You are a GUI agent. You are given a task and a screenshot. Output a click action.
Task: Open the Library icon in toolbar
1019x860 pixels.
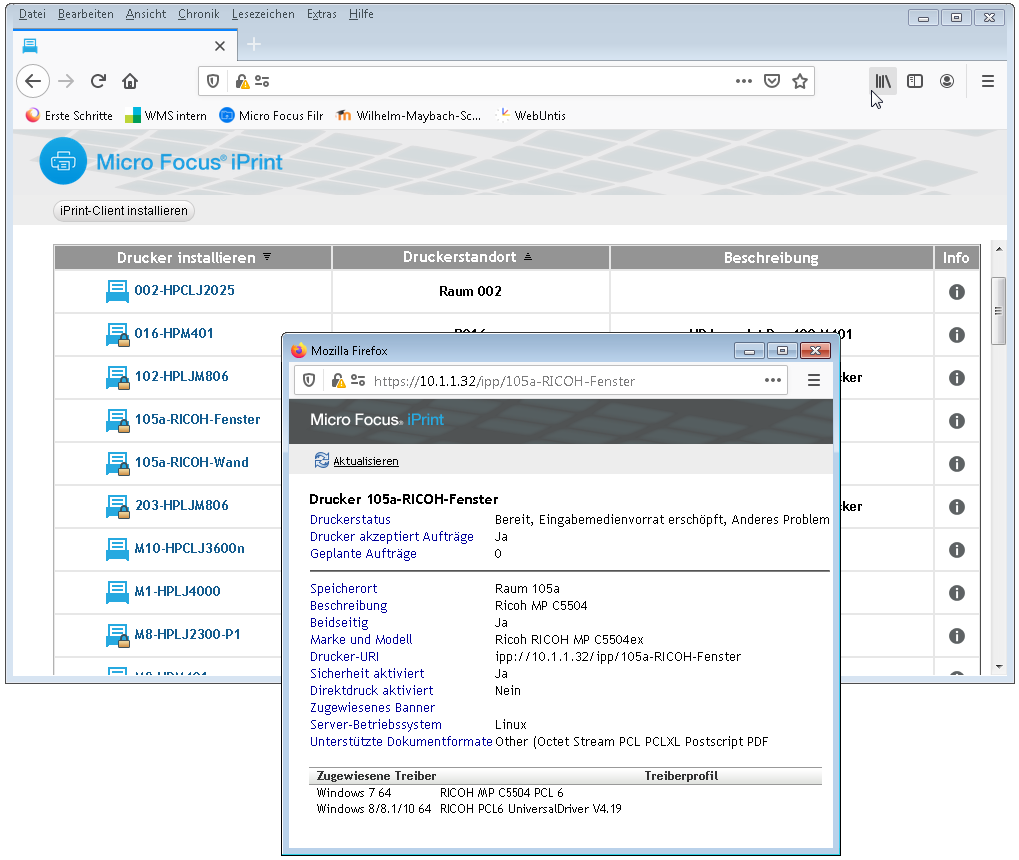883,81
